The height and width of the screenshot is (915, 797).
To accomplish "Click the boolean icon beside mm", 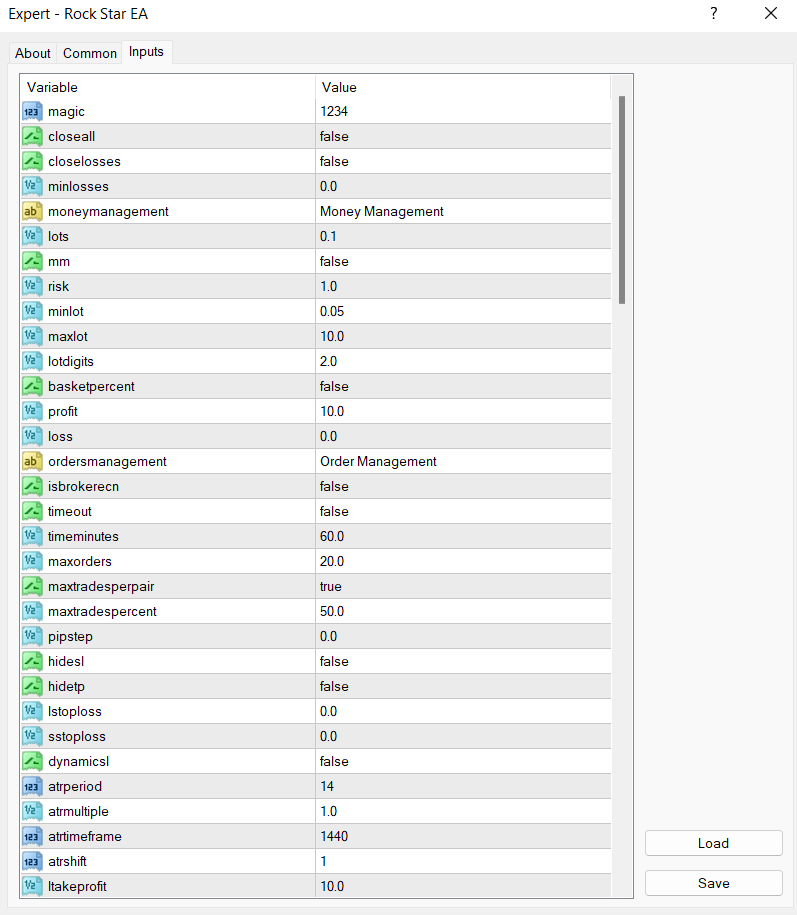I will tap(32, 261).
